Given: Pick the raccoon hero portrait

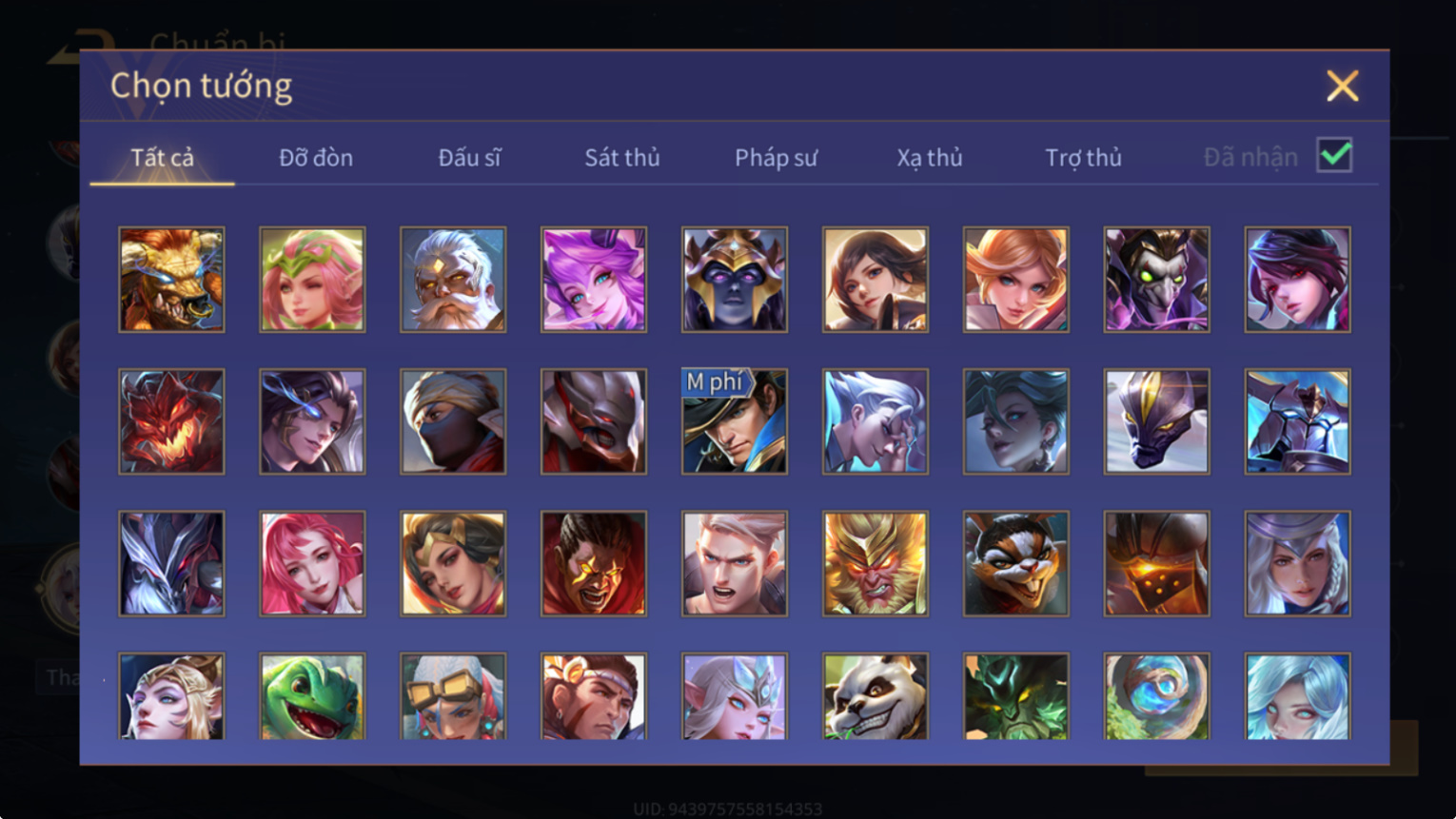Looking at the screenshot, I should click(x=1015, y=563).
